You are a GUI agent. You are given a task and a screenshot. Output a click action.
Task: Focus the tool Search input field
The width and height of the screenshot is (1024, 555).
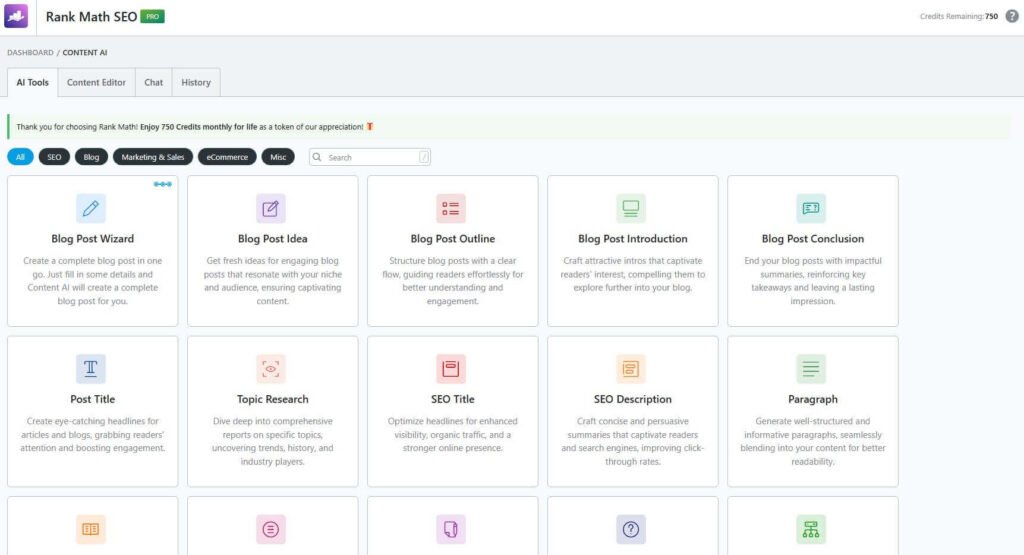(372, 157)
